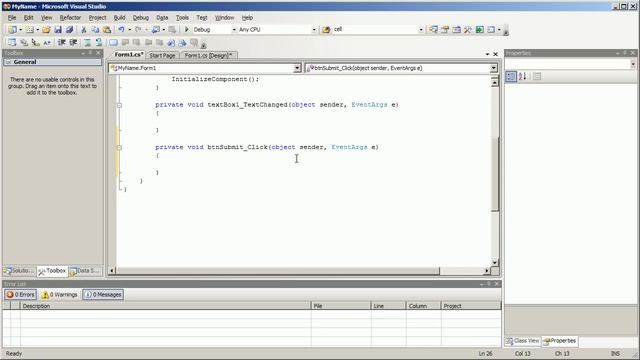Toggle the 0 Messages filter
The image size is (640, 360).
[103, 295]
